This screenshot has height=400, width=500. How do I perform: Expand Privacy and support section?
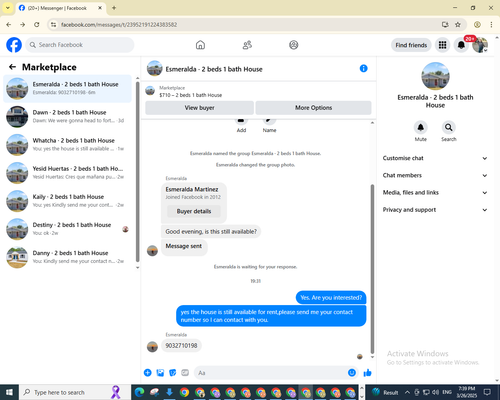point(435,210)
